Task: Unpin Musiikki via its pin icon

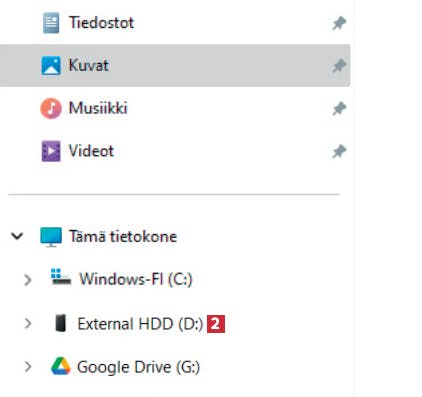Action: tap(339, 109)
